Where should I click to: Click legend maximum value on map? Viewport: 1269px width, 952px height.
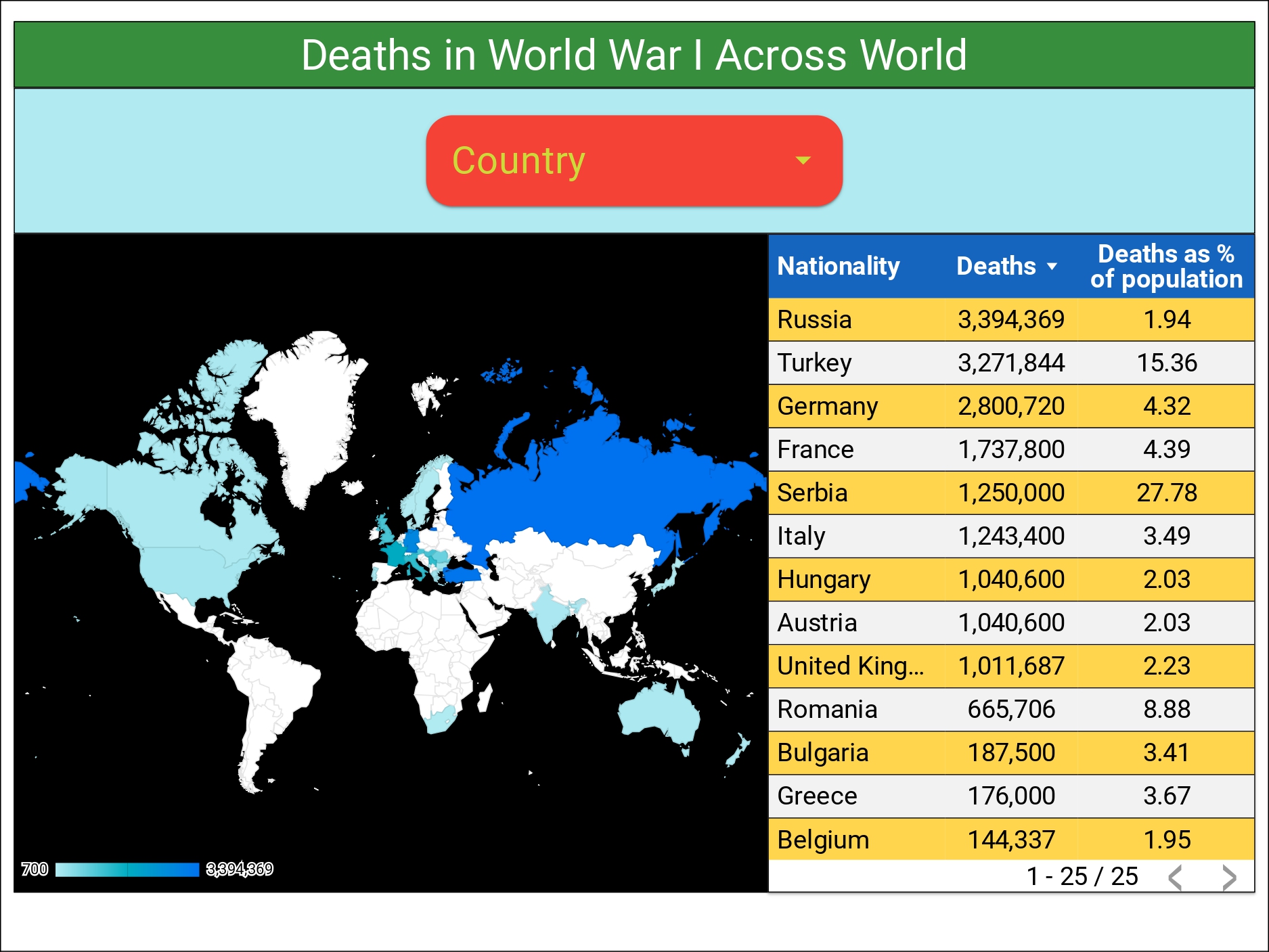click(x=240, y=869)
